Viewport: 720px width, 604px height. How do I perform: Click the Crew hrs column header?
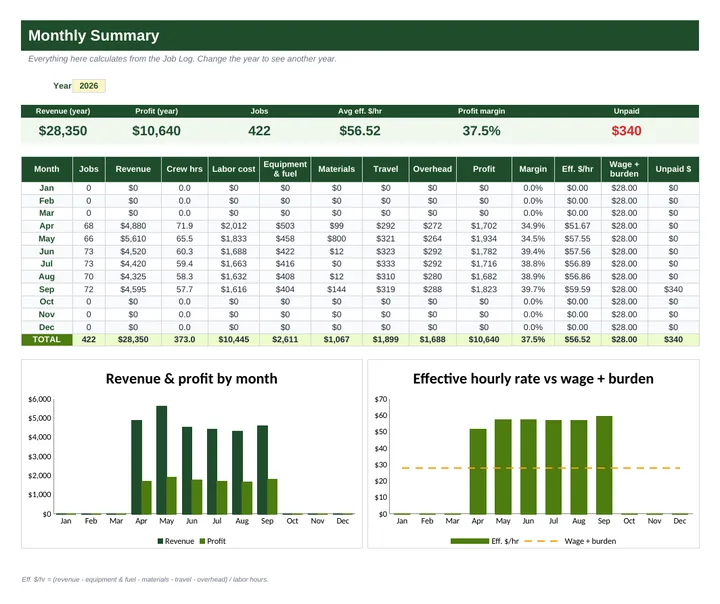pyautogui.click(x=185, y=169)
